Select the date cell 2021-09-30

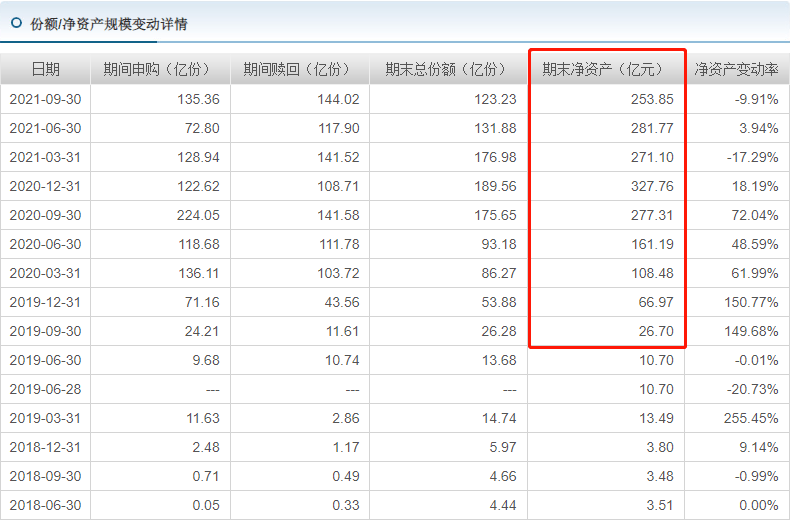click(45, 99)
